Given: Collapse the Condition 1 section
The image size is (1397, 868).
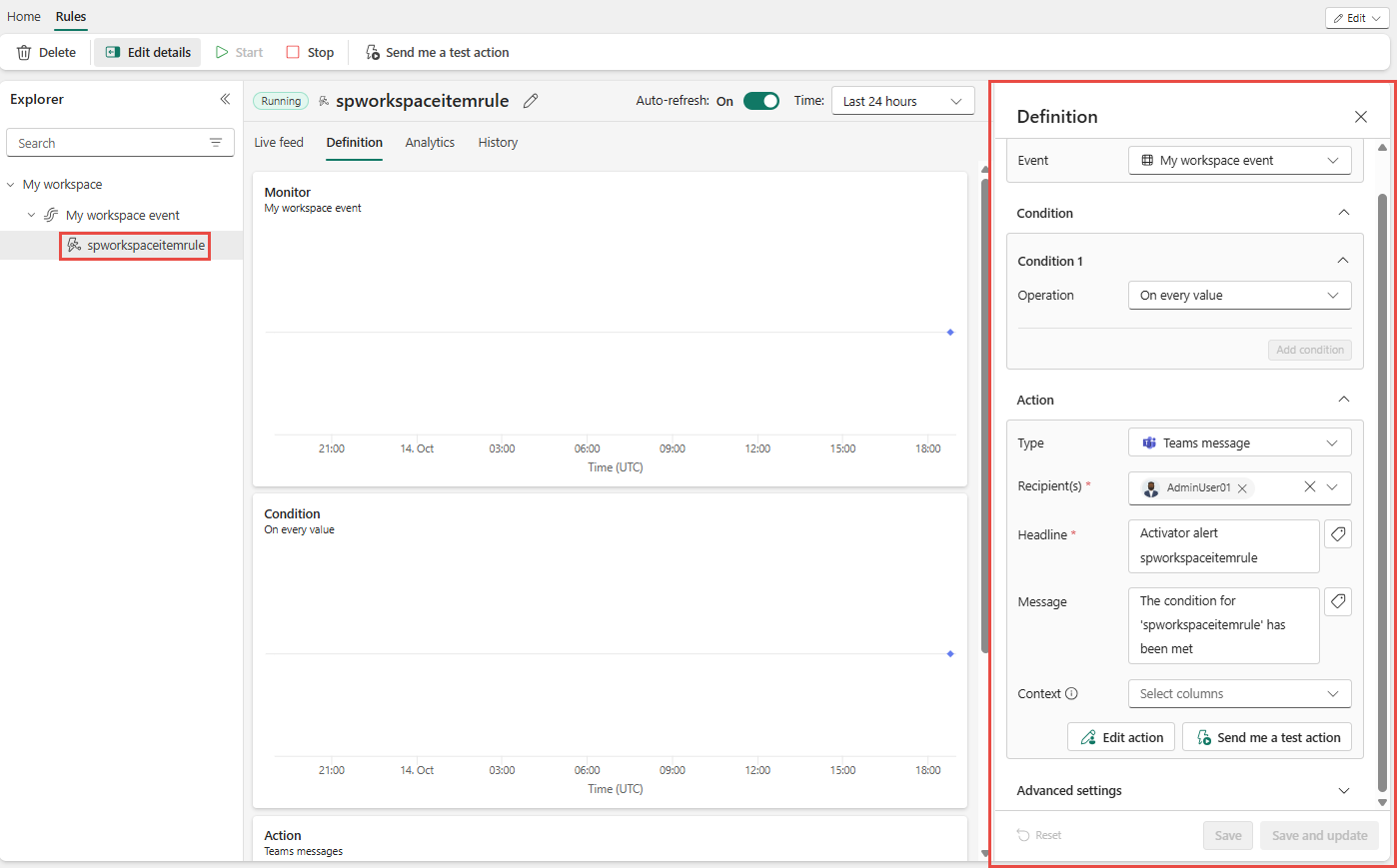Looking at the screenshot, I should (x=1342, y=261).
